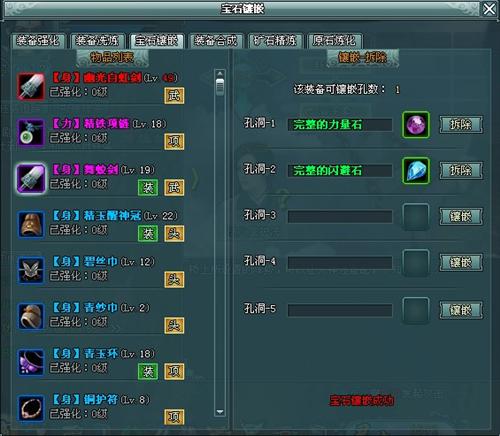
Task: Click 镶嵌 for 孔洞-3
Action: (x=461, y=217)
